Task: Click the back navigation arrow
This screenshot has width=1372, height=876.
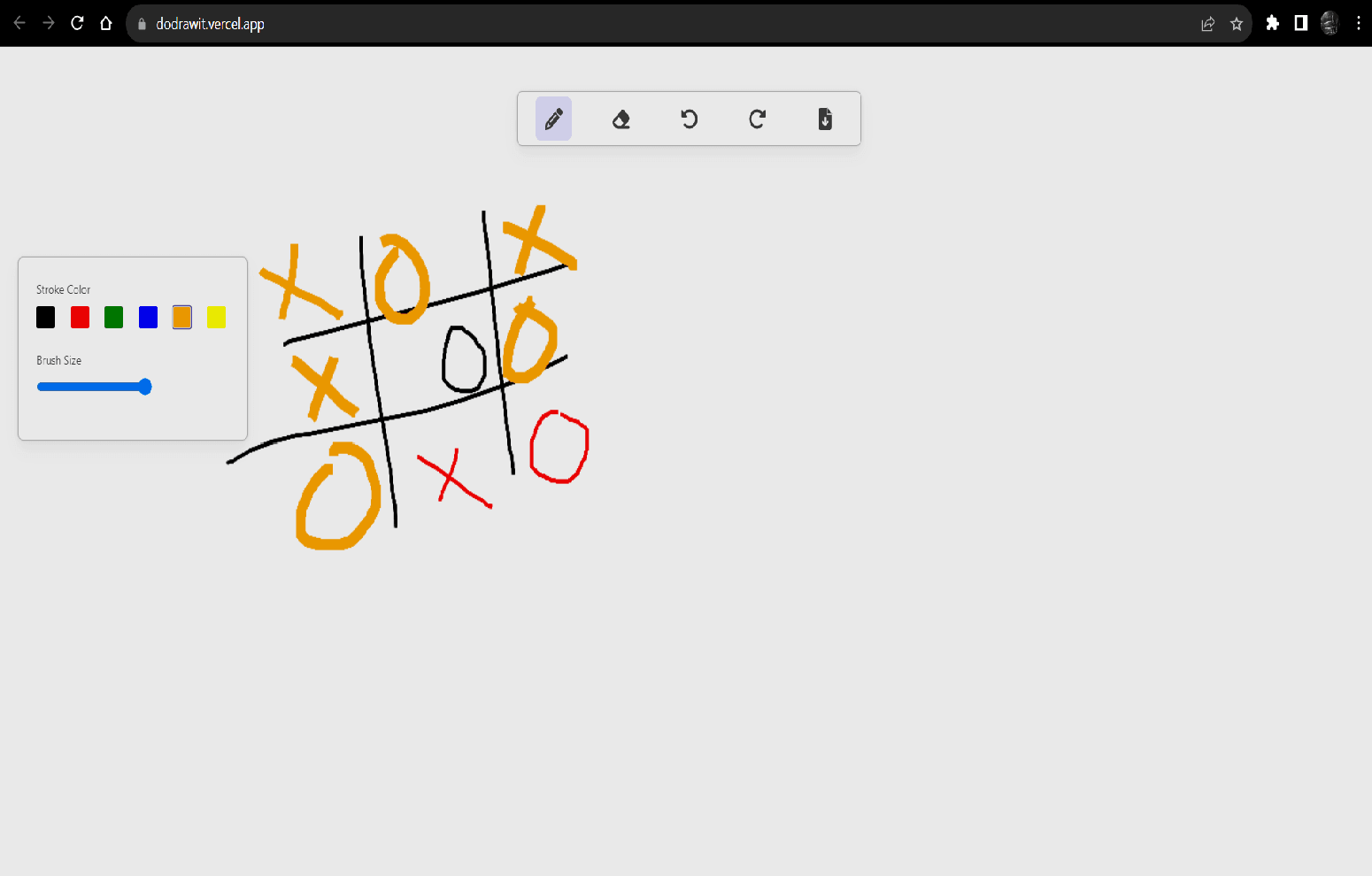Action: pyautogui.click(x=19, y=23)
